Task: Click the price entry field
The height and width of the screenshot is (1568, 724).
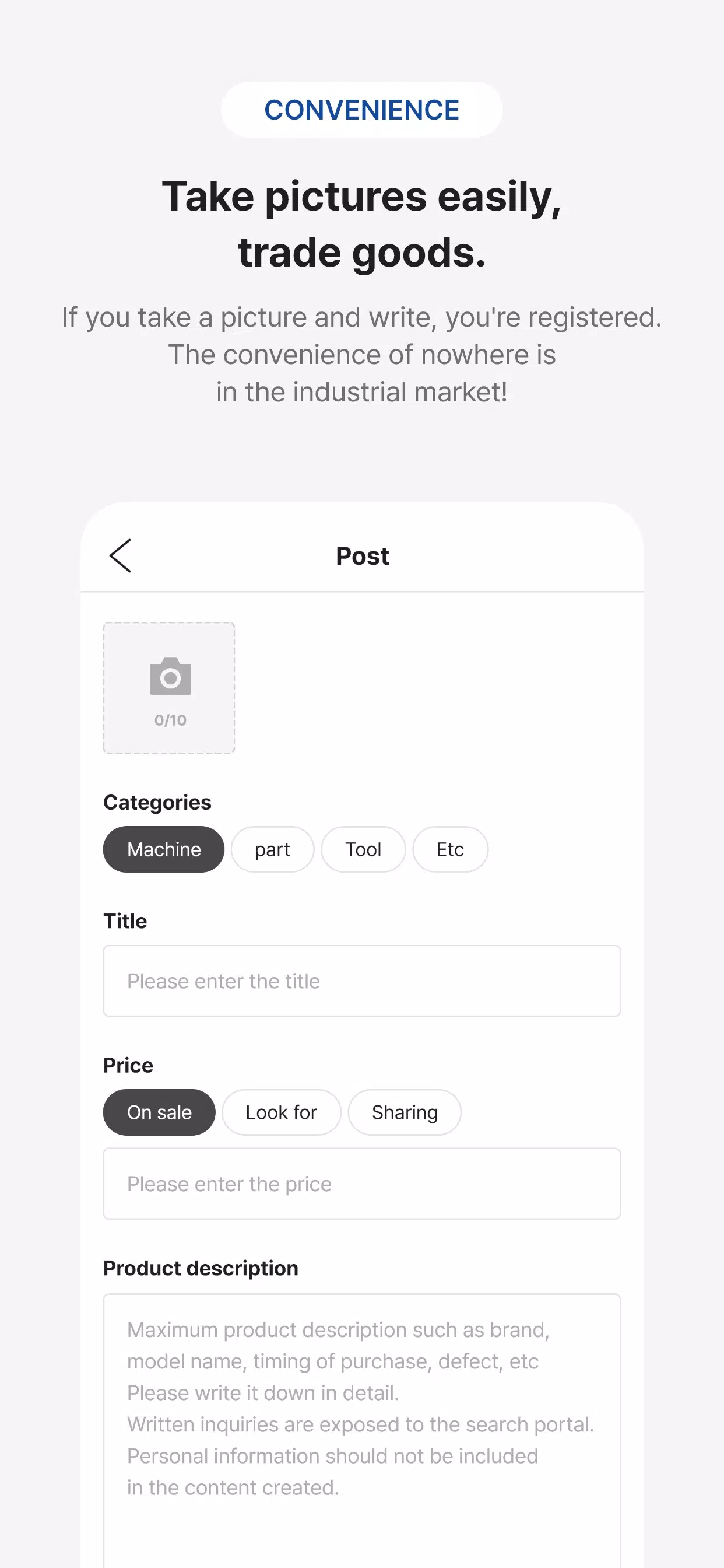Action: [x=362, y=1184]
